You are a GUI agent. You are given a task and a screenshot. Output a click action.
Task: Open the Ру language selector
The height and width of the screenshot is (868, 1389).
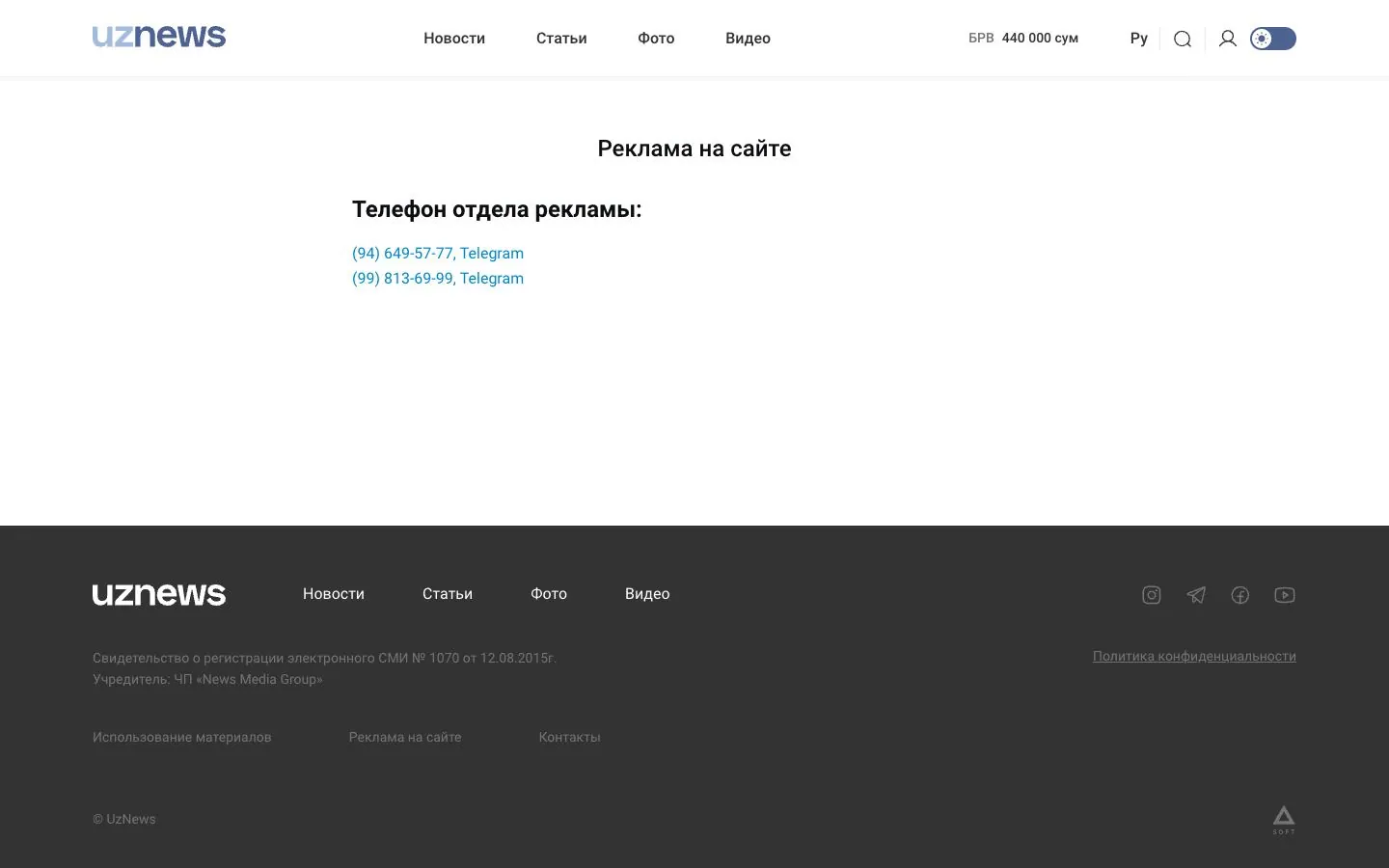[x=1139, y=39]
